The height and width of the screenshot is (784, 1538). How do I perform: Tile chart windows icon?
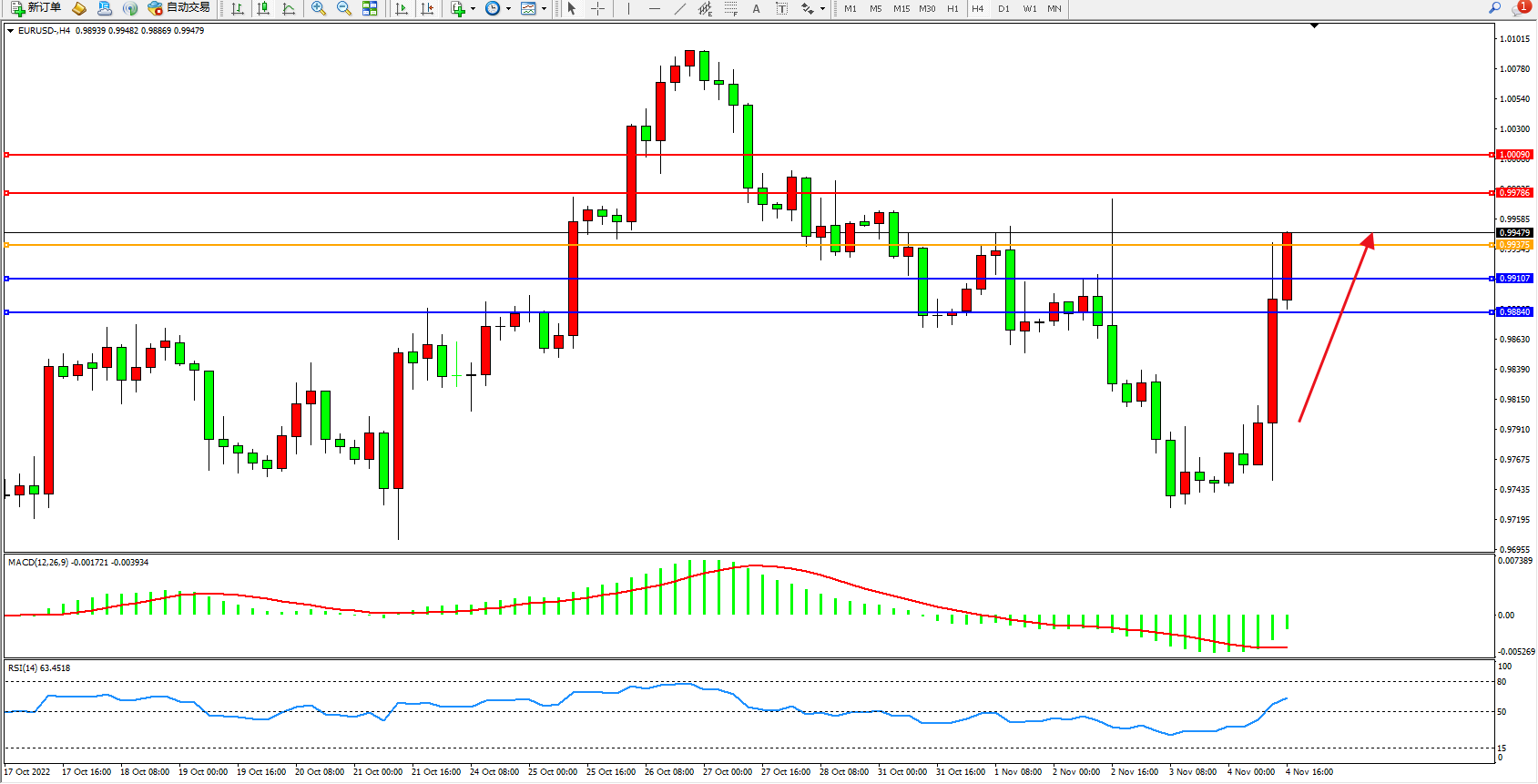point(370,8)
